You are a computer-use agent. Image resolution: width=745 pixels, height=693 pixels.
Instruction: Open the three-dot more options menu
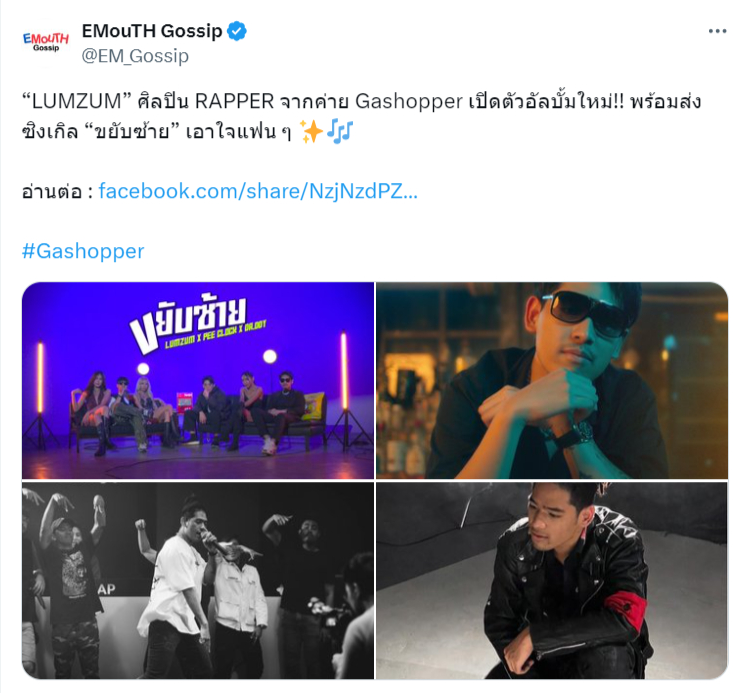point(717,31)
